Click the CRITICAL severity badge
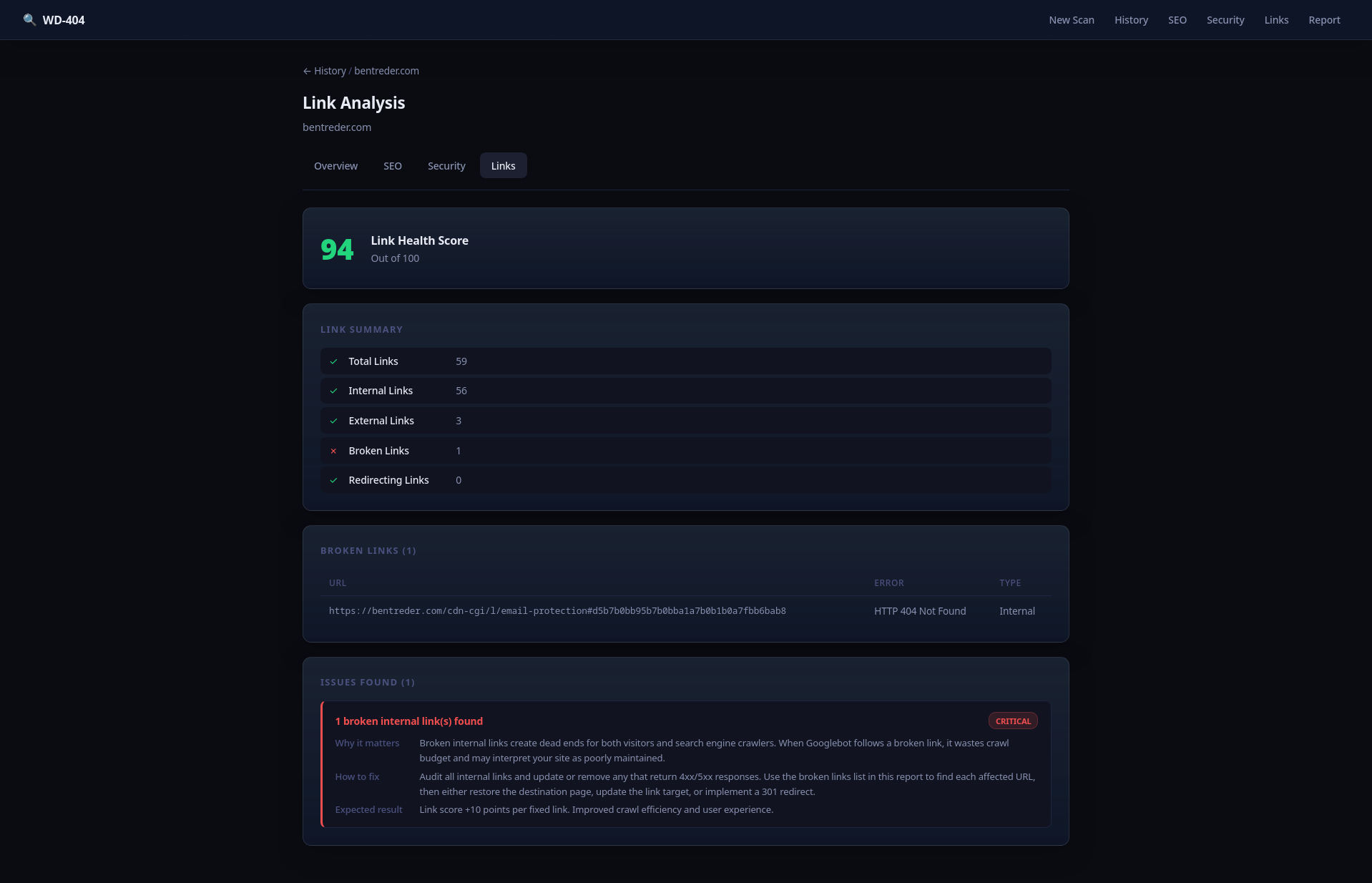 (1013, 721)
